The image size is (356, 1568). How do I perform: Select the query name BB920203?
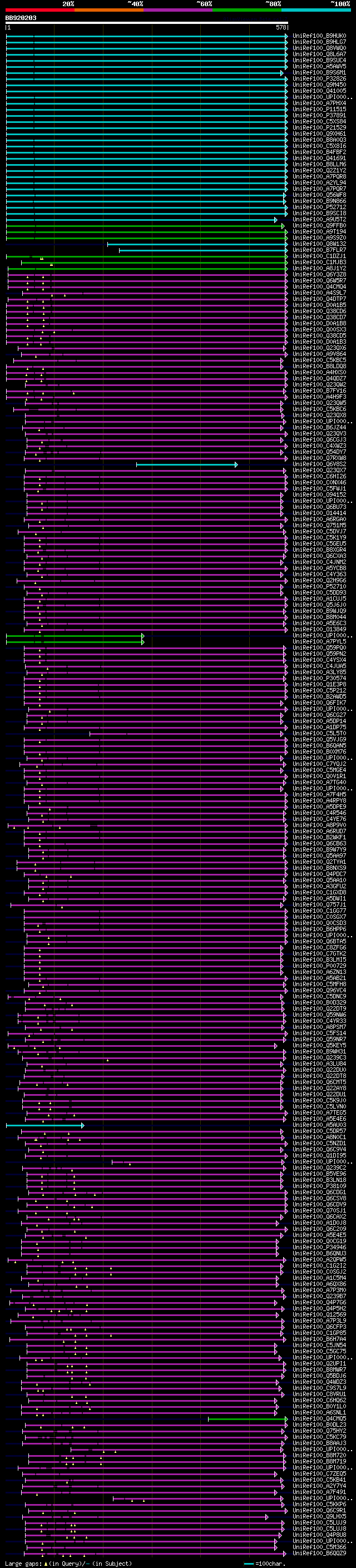pos(21,18)
